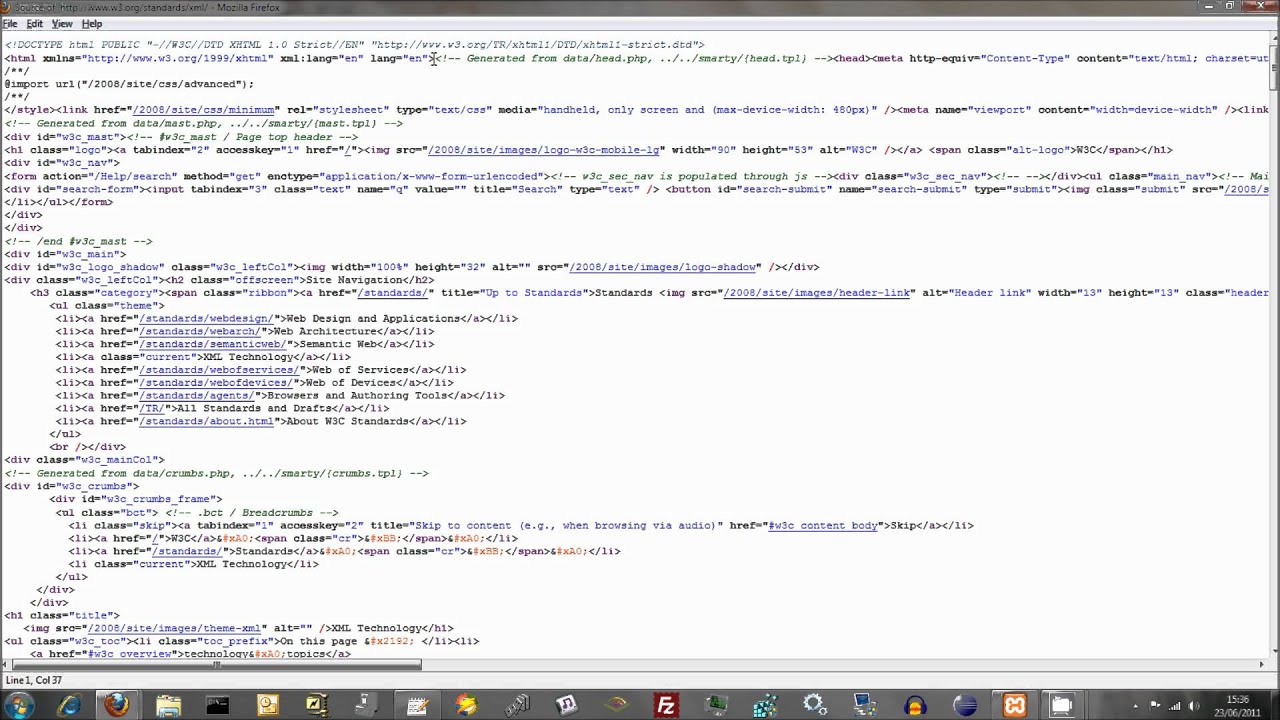Open the gear-shaped taskbar icon
Viewport: 1280px width, 720px height.
814,706
